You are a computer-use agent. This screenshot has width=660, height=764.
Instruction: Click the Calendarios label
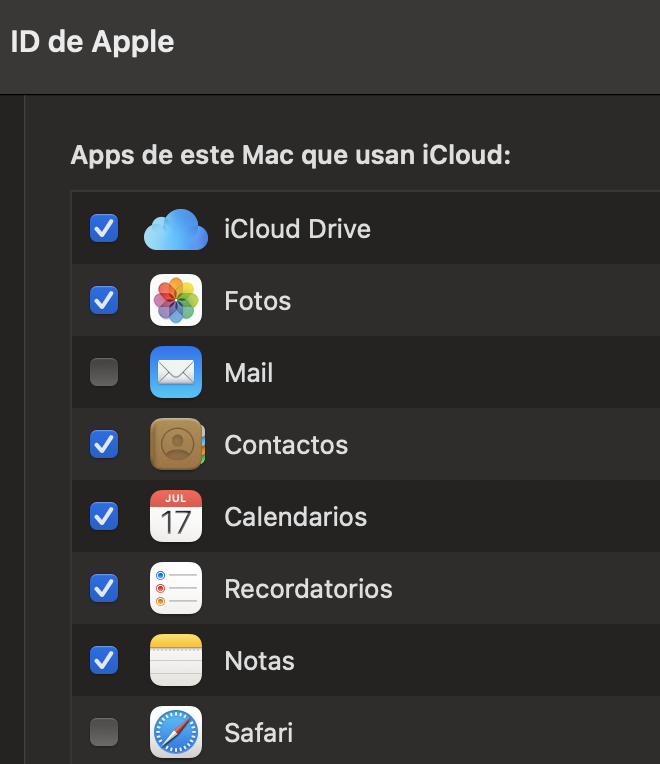(x=296, y=516)
